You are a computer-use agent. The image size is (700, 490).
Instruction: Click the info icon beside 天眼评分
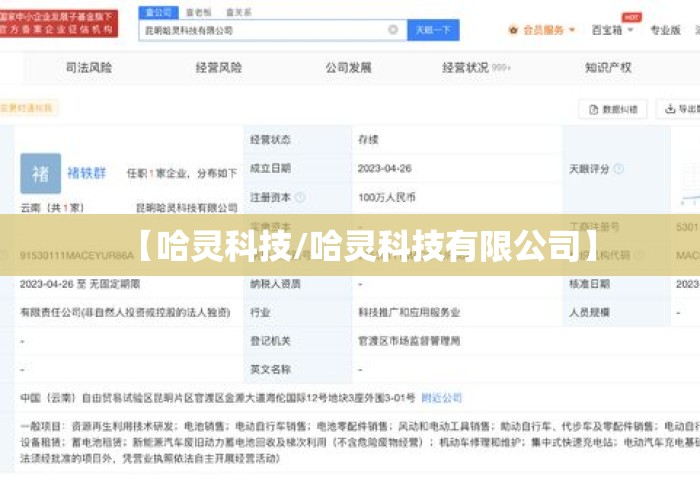[619, 169]
